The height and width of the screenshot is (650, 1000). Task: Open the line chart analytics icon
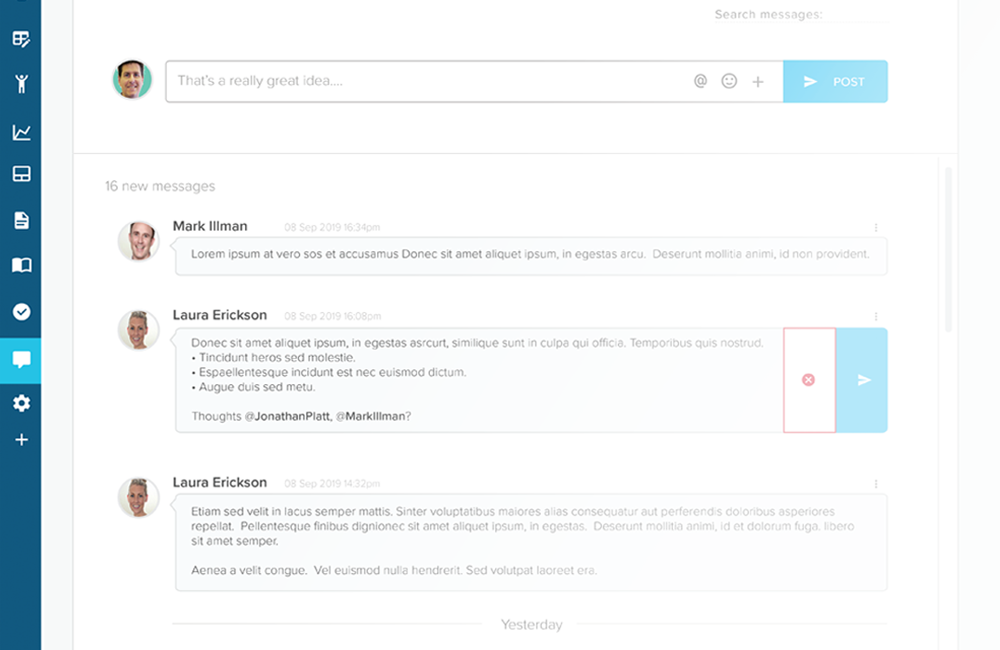21,132
